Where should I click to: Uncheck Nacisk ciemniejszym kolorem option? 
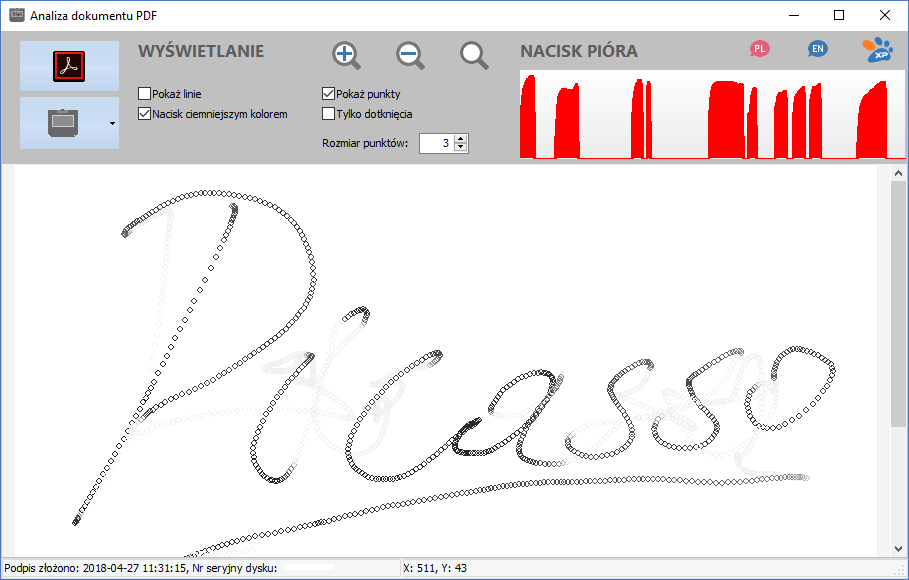144,114
